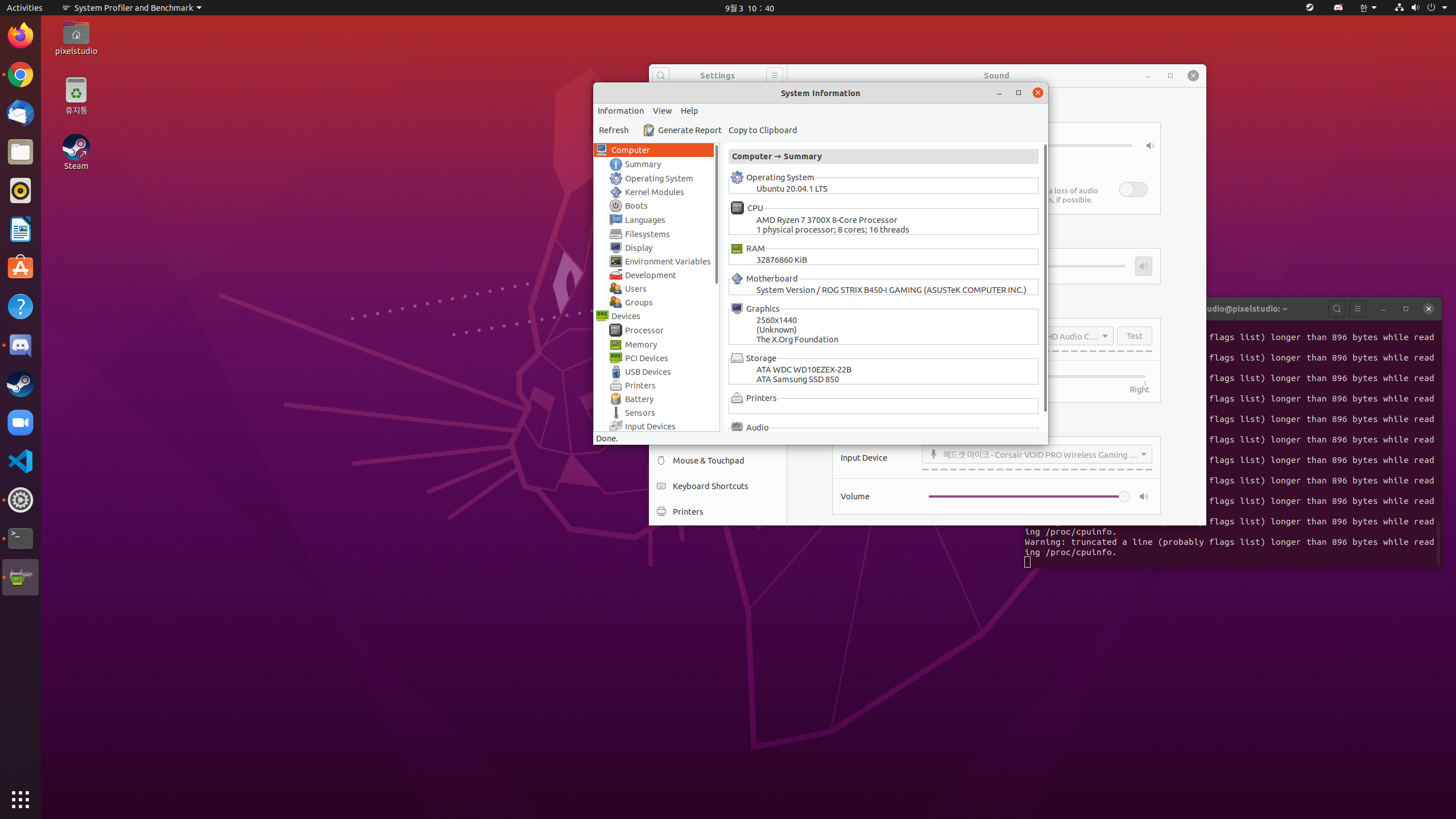Open Keyboard Shortcuts in Settings
This screenshot has height=819, width=1456.
(718, 486)
